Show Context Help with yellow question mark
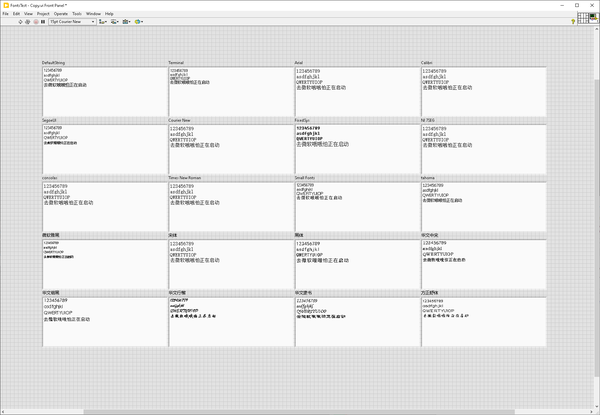Screen dimensions: 600x415 point(573,22)
